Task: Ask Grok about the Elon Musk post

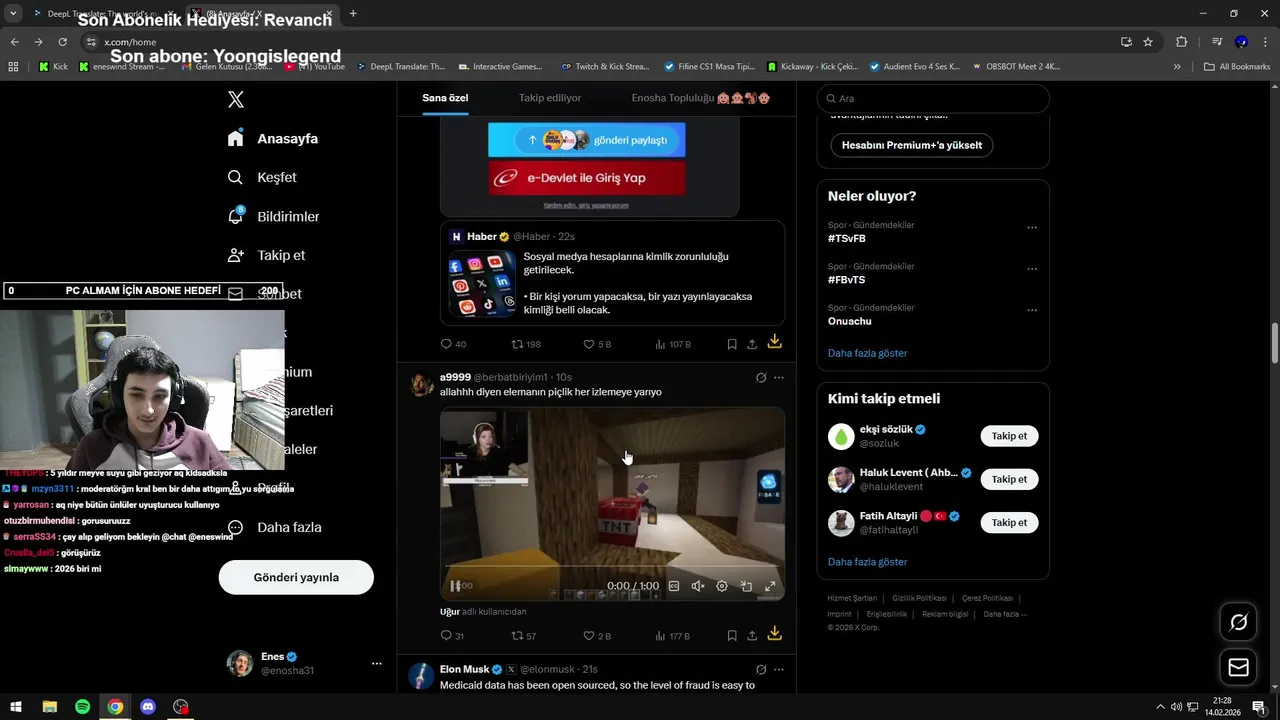Action: tap(761, 669)
